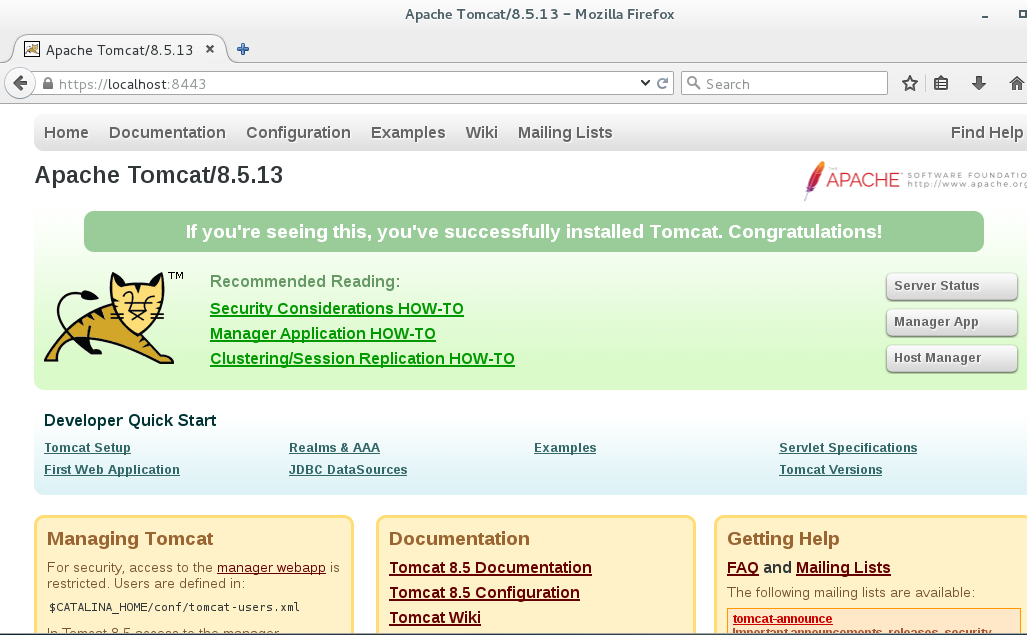Reload the page with the refresh icon

click(662, 84)
